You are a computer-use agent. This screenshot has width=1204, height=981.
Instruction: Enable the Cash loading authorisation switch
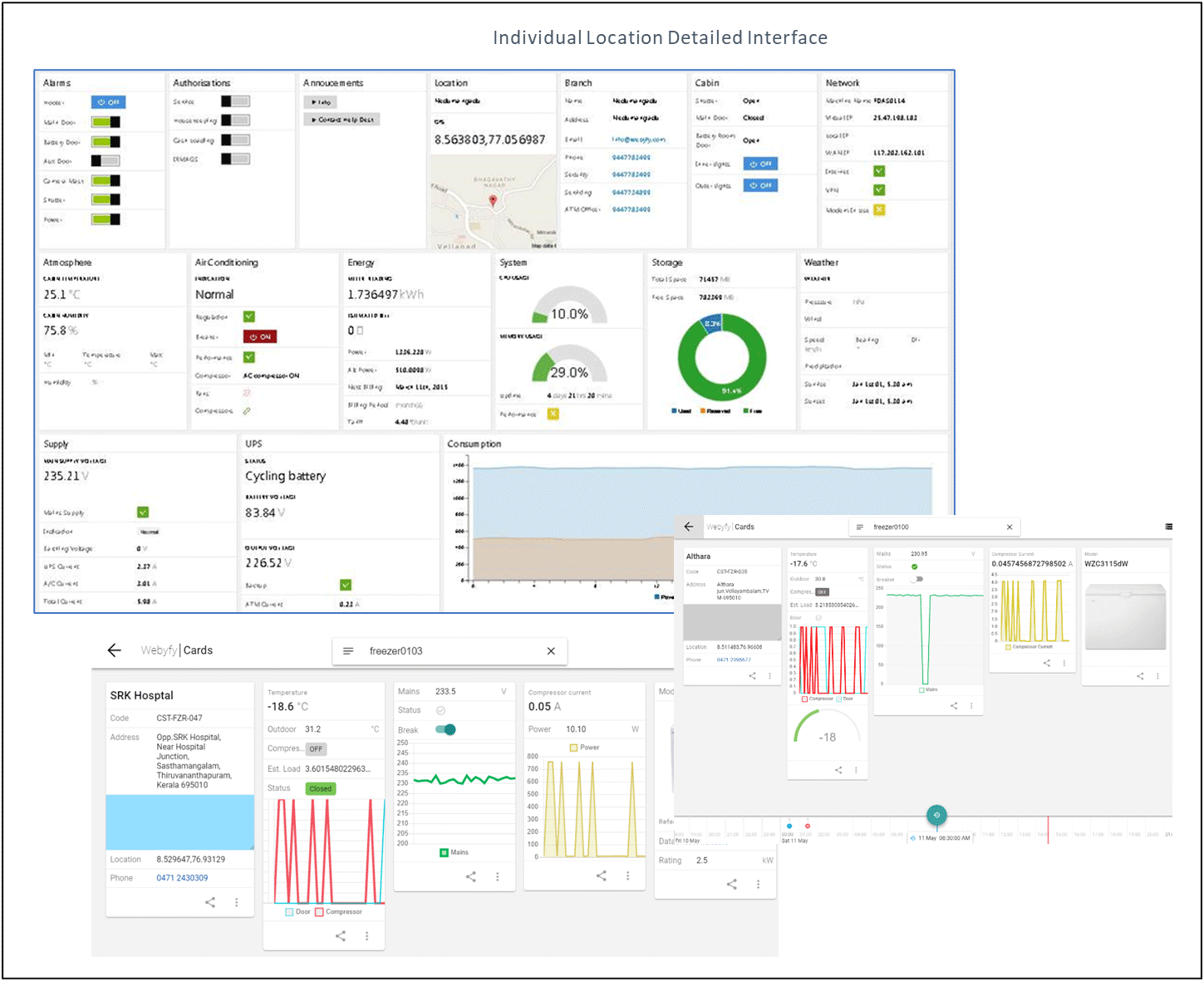[235, 140]
